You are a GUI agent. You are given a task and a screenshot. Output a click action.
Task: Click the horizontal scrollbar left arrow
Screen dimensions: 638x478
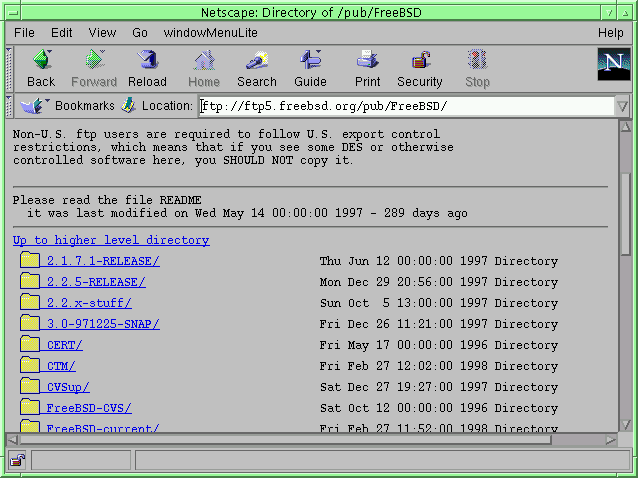point(12,440)
